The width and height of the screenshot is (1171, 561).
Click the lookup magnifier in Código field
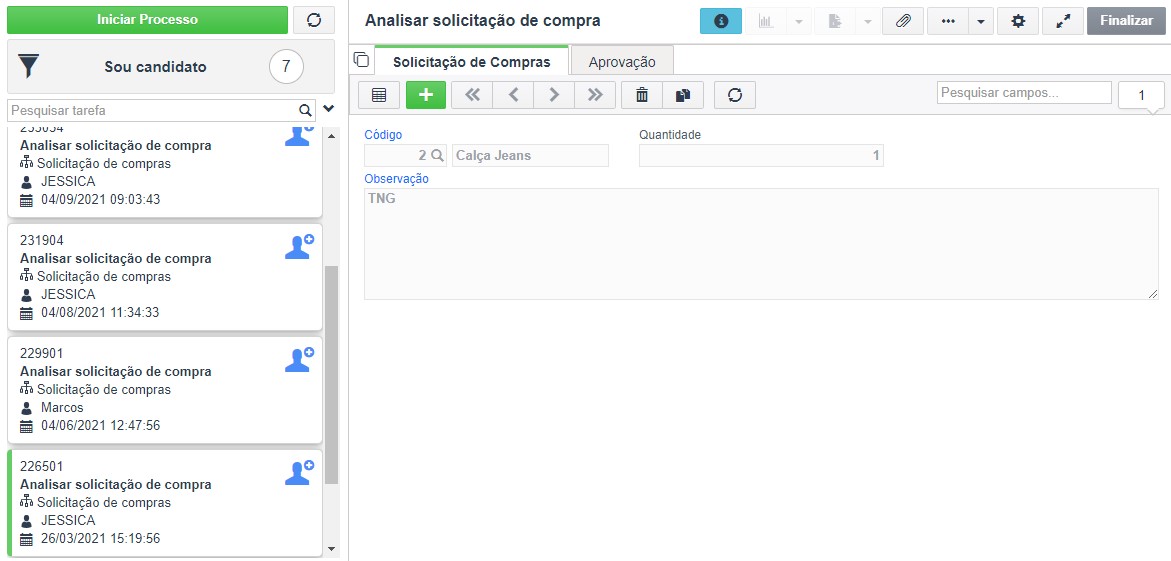[x=438, y=155]
